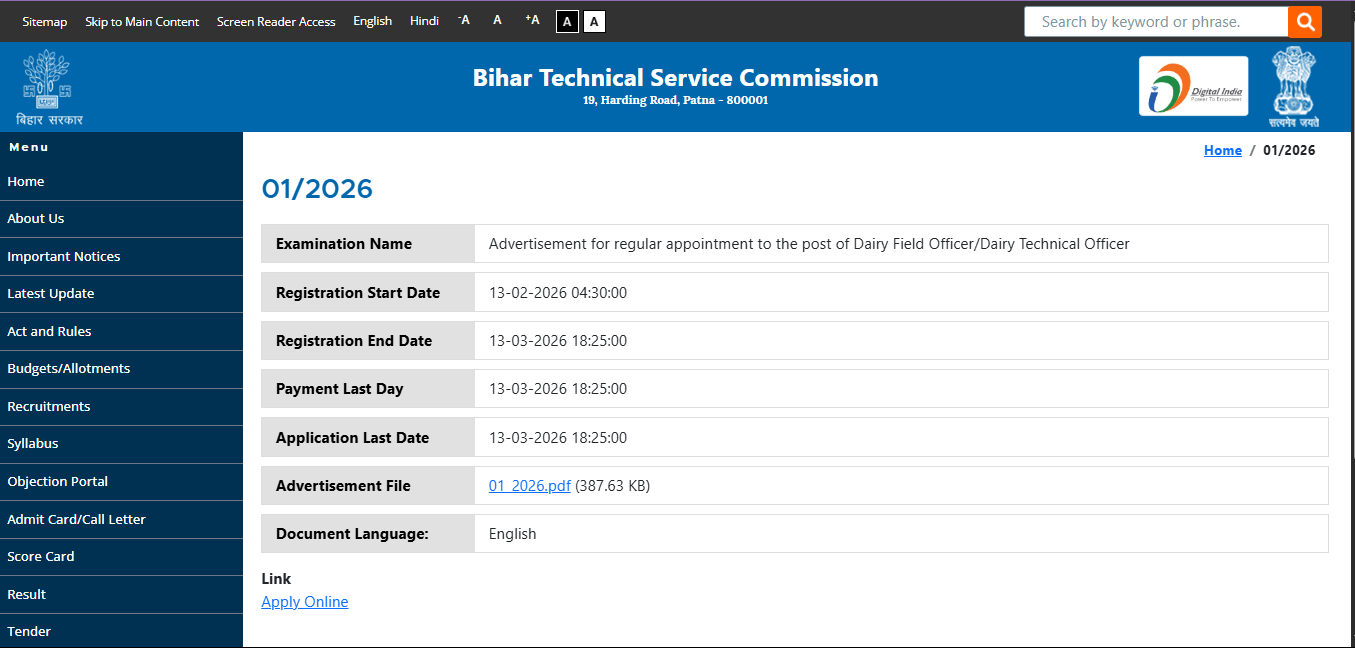1355x648 pixels.
Task: Select Tender from the sidebar menu
Action: (x=29, y=631)
